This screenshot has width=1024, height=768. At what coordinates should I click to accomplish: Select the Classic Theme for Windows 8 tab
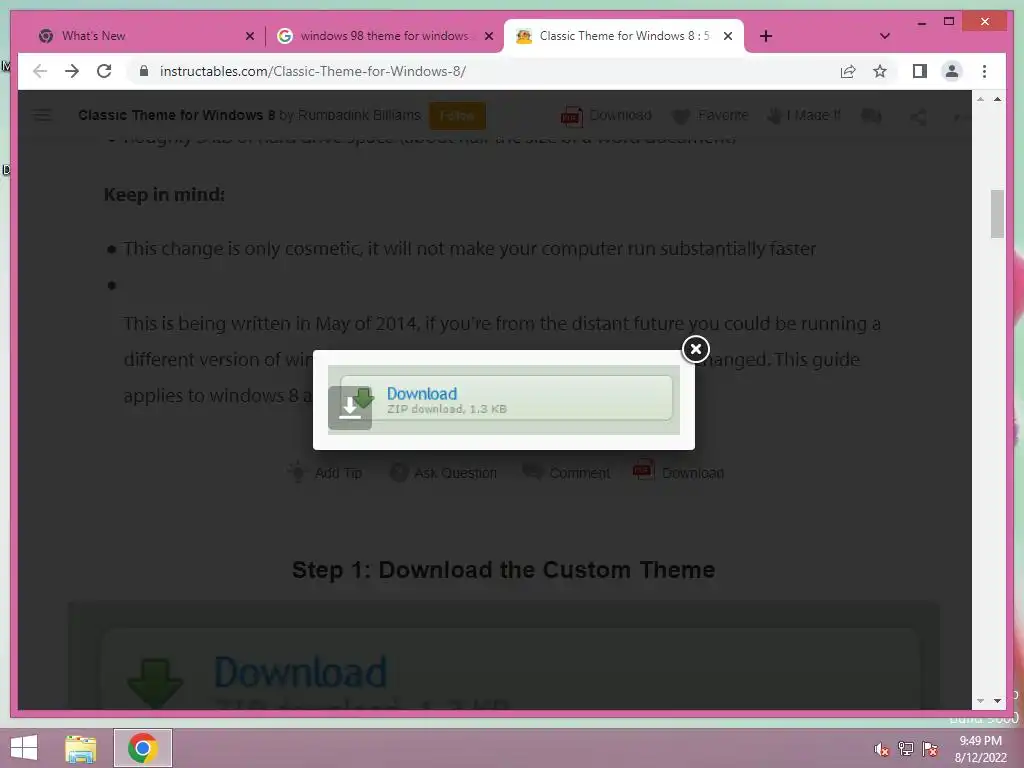pos(624,36)
